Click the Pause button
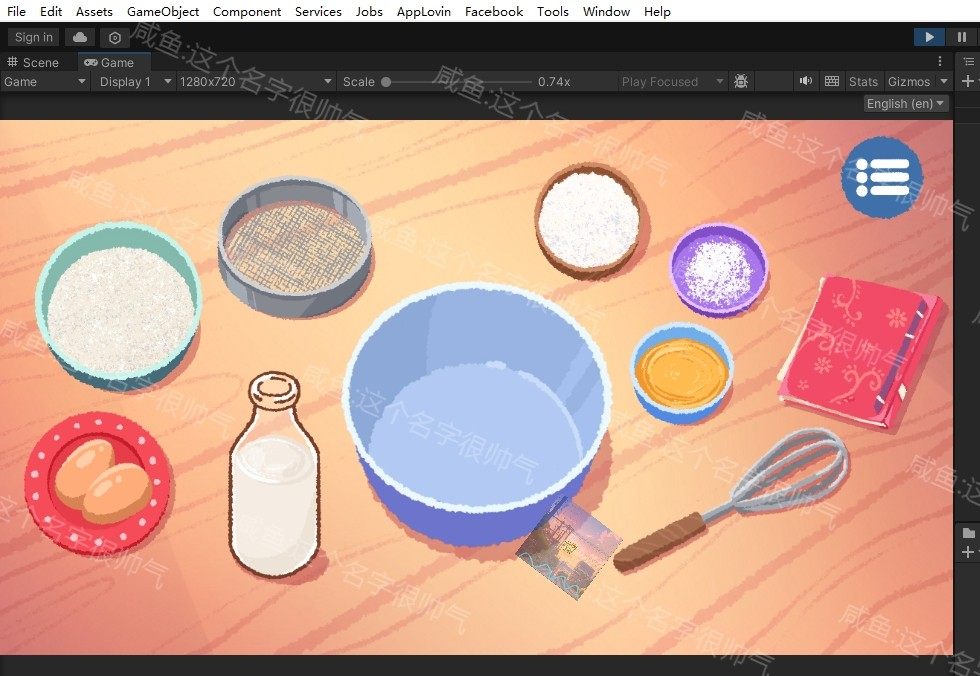The image size is (980, 676). 962,37
